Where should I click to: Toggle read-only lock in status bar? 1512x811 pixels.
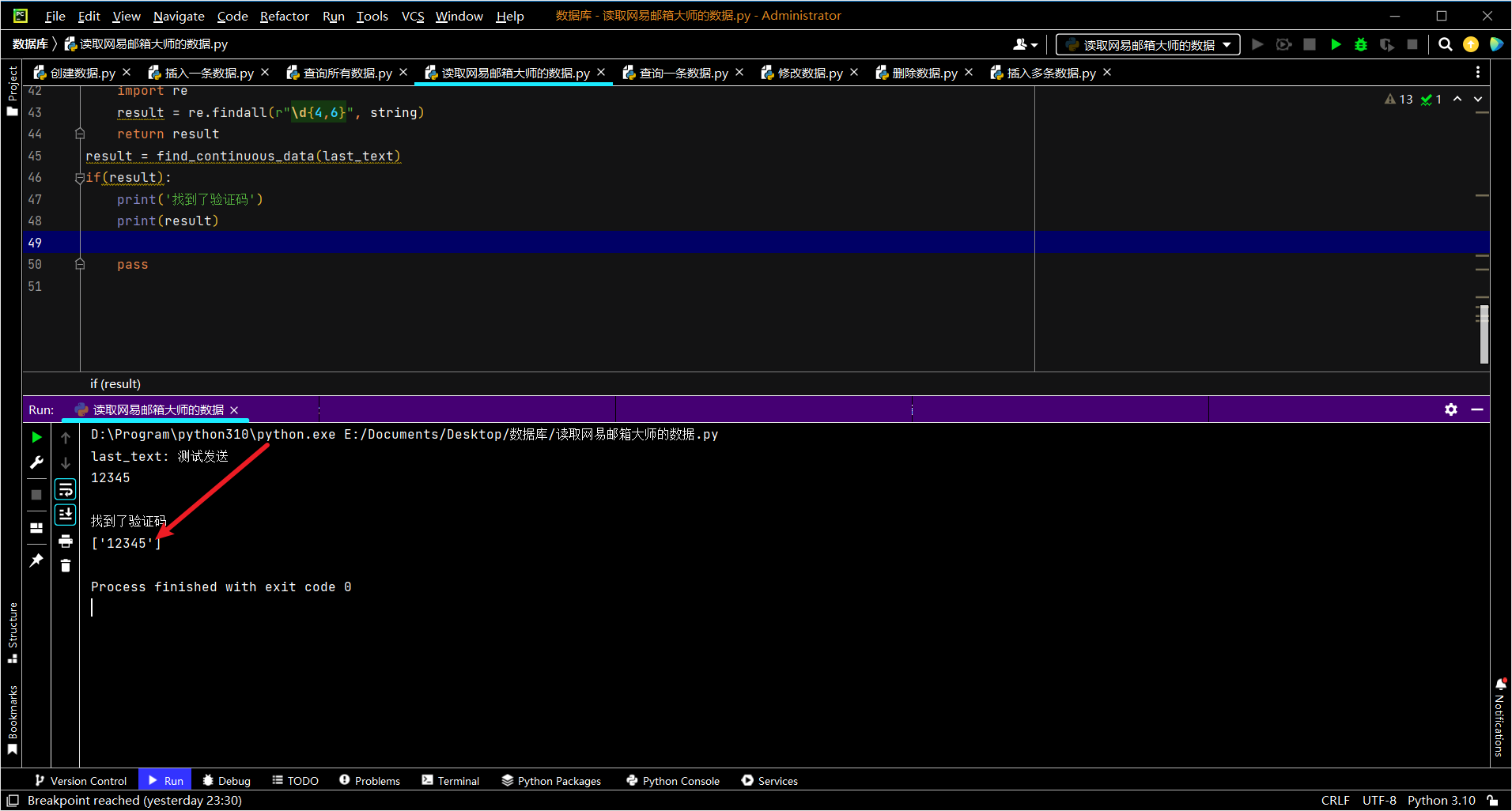coord(1492,801)
